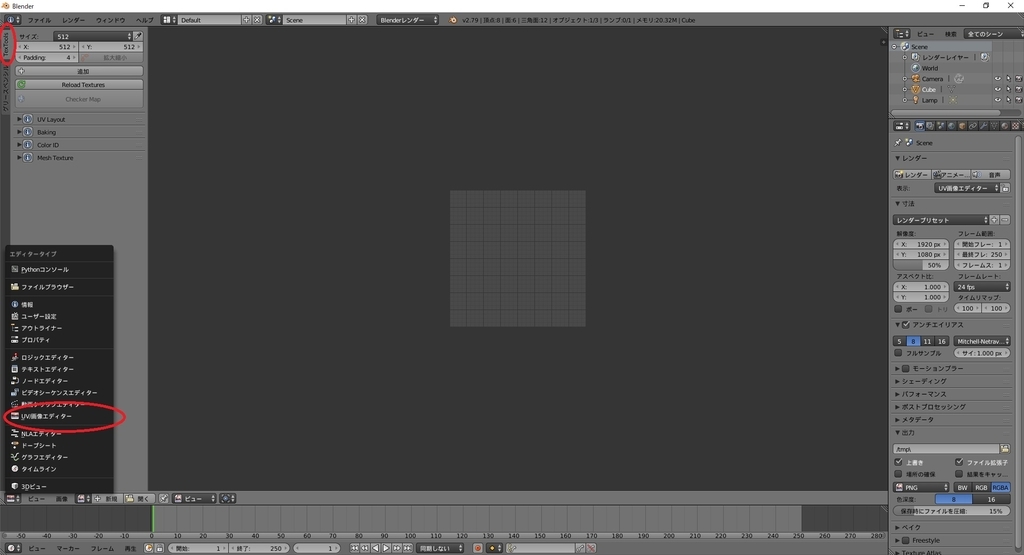Open the Constraints properties tab (chain icon)
Image resolution: width=1024 pixels, height=555 pixels.
tap(972, 126)
